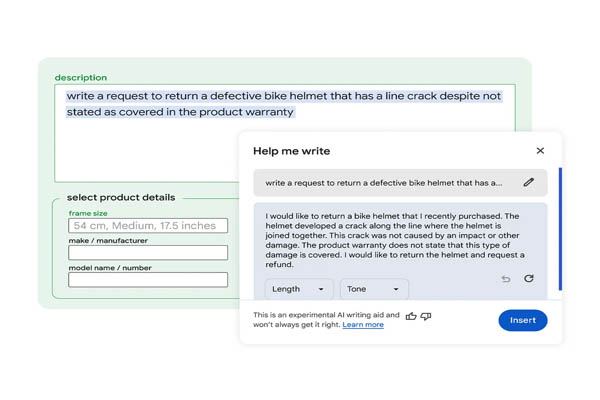Open the Tone dropdown
Screen dimensions: 600x400
point(374,289)
